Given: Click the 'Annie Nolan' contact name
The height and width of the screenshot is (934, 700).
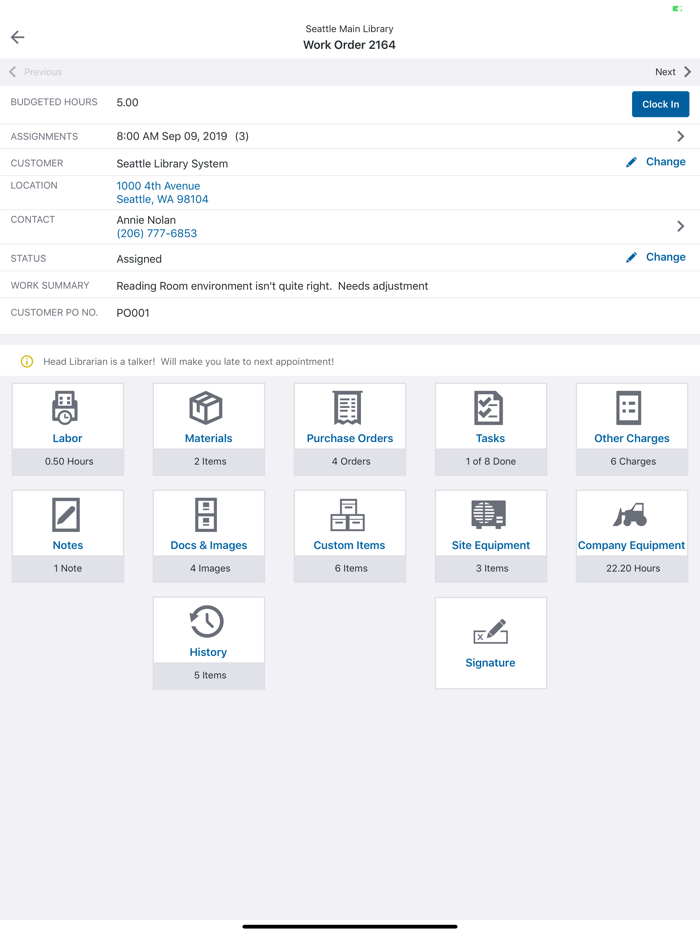Looking at the screenshot, I should pyautogui.click(x=146, y=220).
